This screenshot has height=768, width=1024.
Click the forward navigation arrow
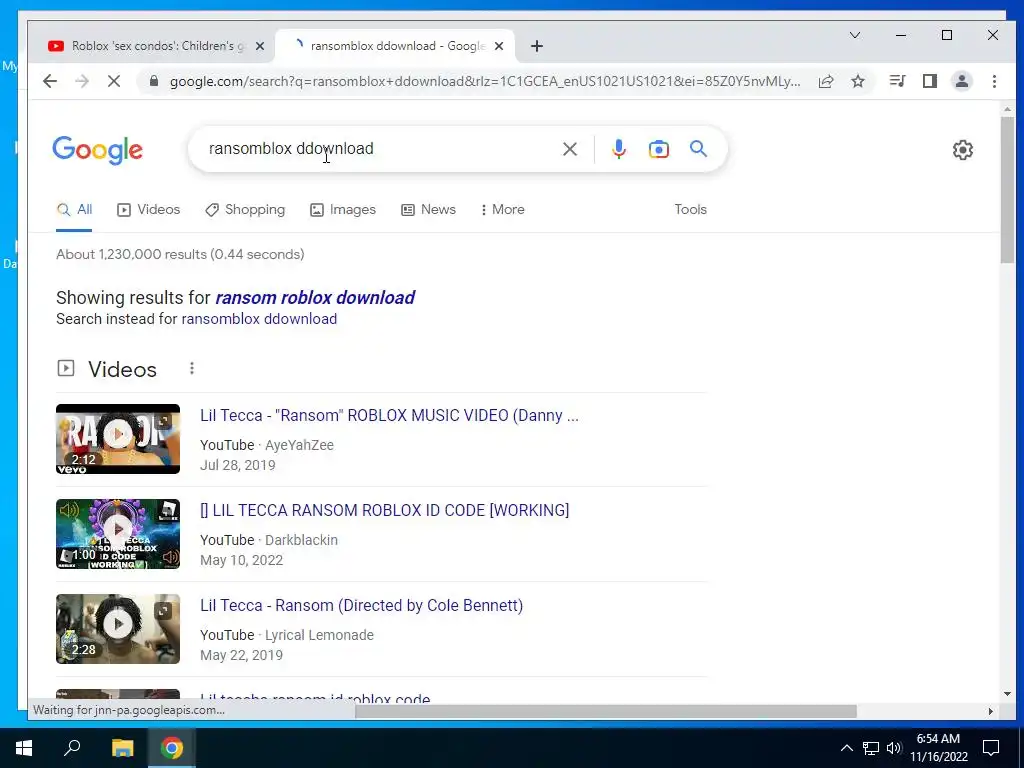[x=82, y=81]
